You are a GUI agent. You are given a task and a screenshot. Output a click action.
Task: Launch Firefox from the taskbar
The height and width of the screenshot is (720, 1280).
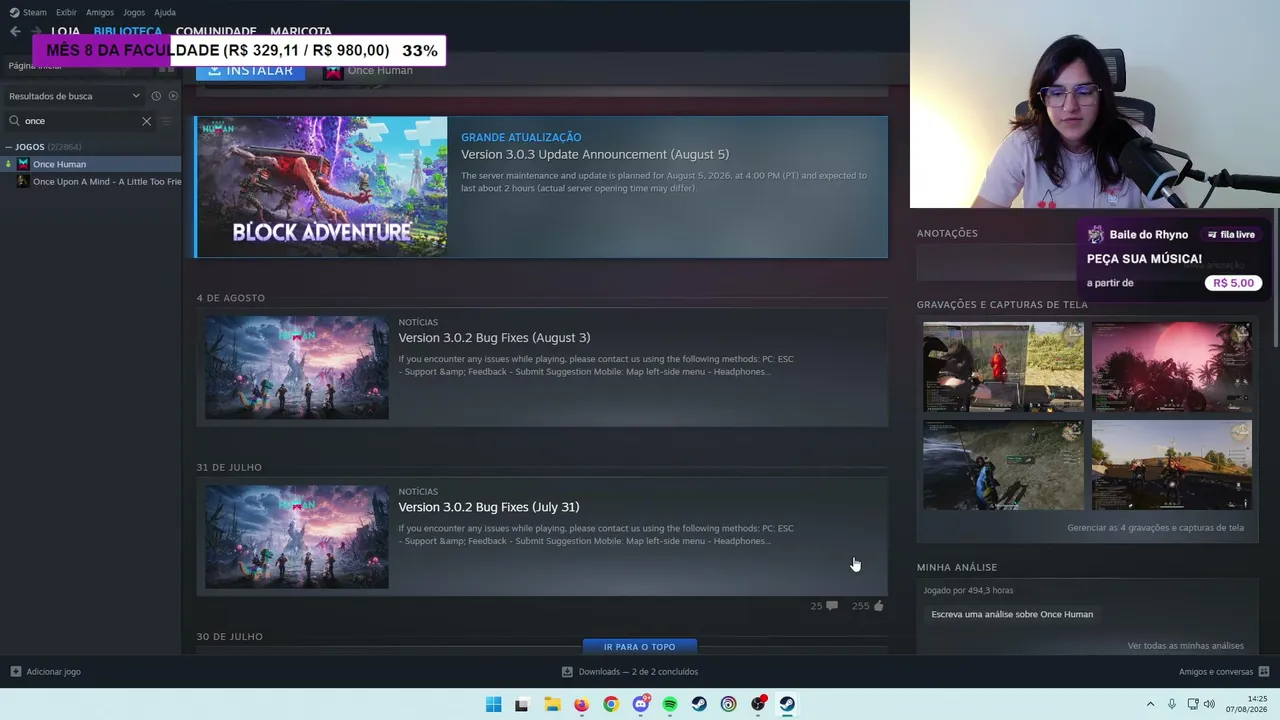click(581, 704)
